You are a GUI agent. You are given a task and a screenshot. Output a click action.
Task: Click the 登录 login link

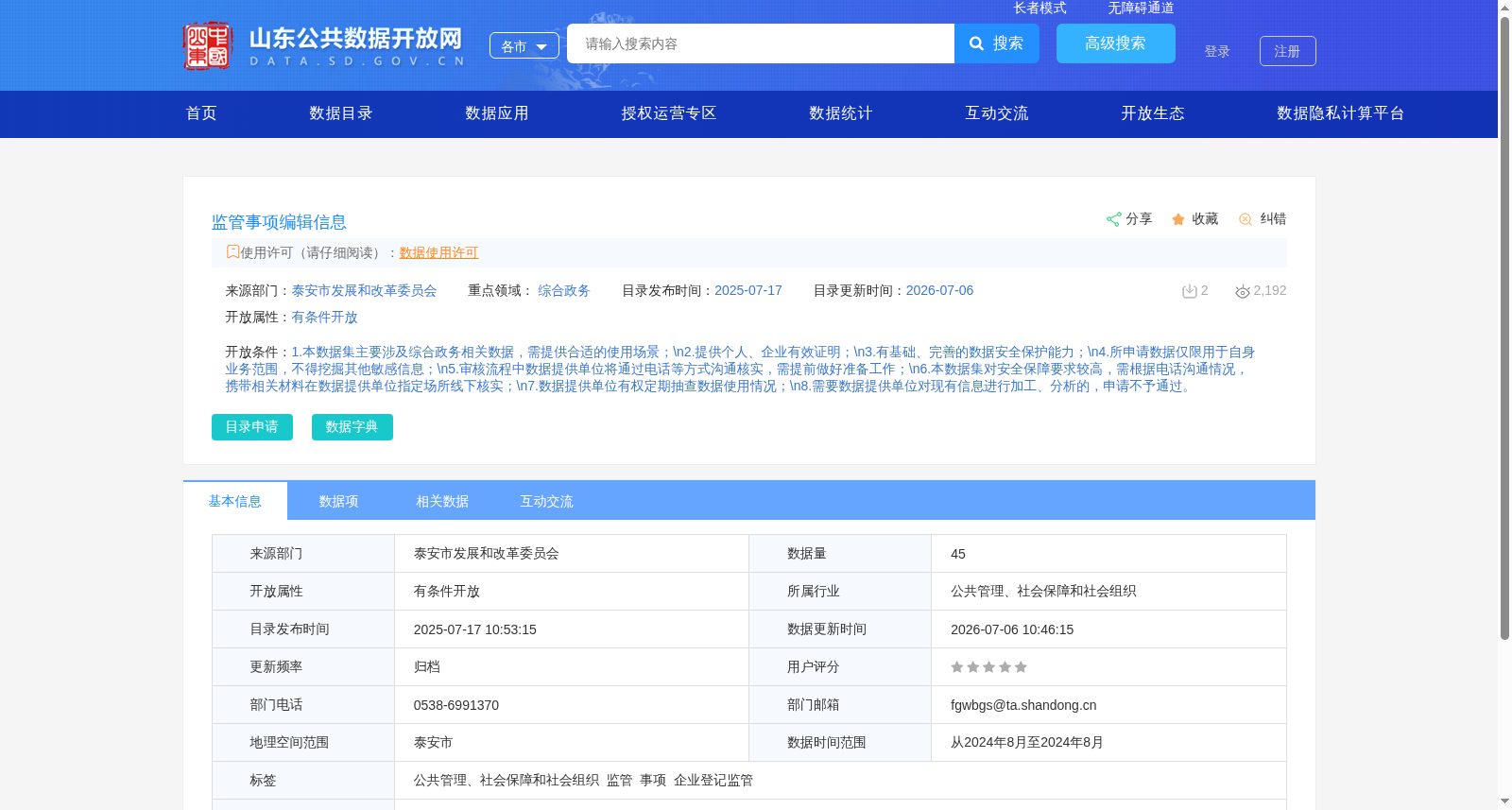1217,51
